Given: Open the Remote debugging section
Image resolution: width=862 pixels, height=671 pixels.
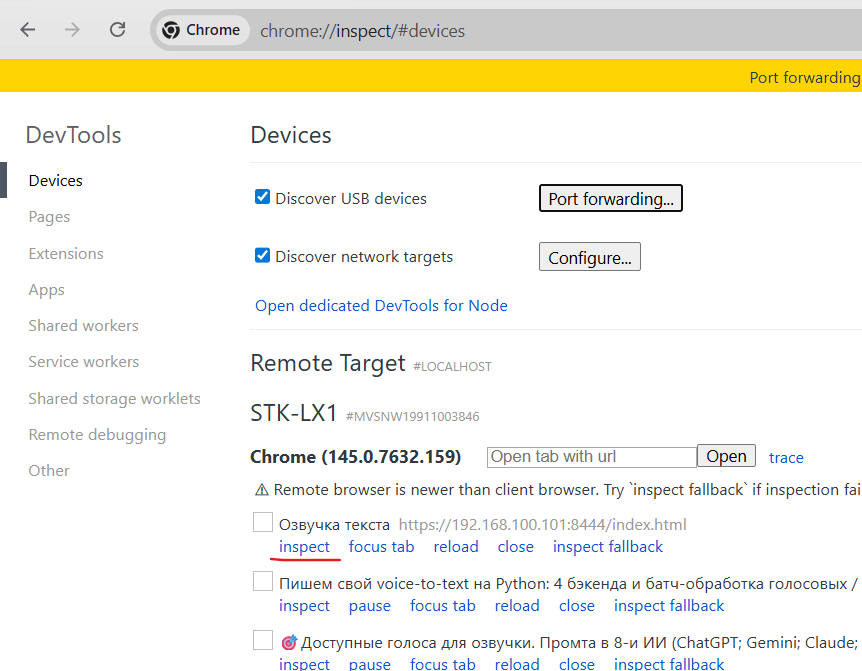Looking at the screenshot, I should (97, 435).
